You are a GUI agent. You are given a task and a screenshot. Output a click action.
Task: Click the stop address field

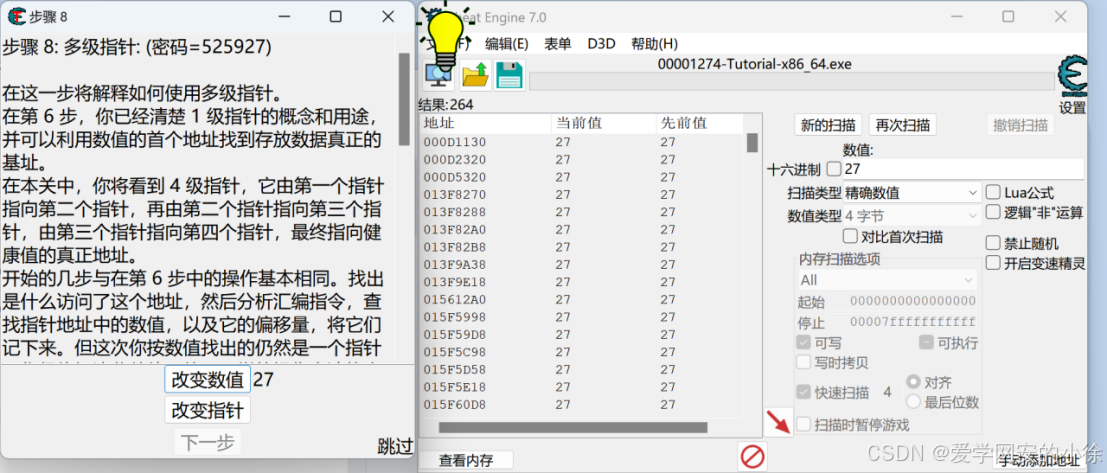coord(912,323)
